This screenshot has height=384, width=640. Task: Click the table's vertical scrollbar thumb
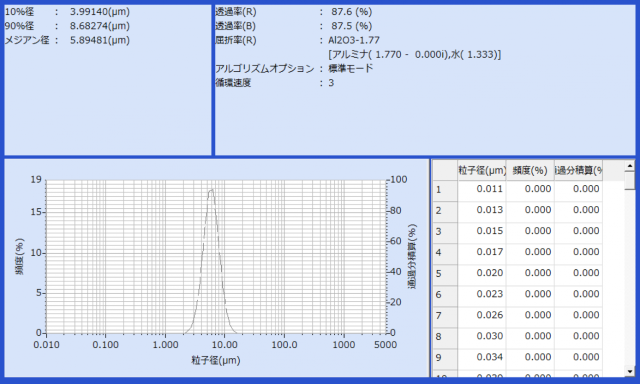click(629, 180)
